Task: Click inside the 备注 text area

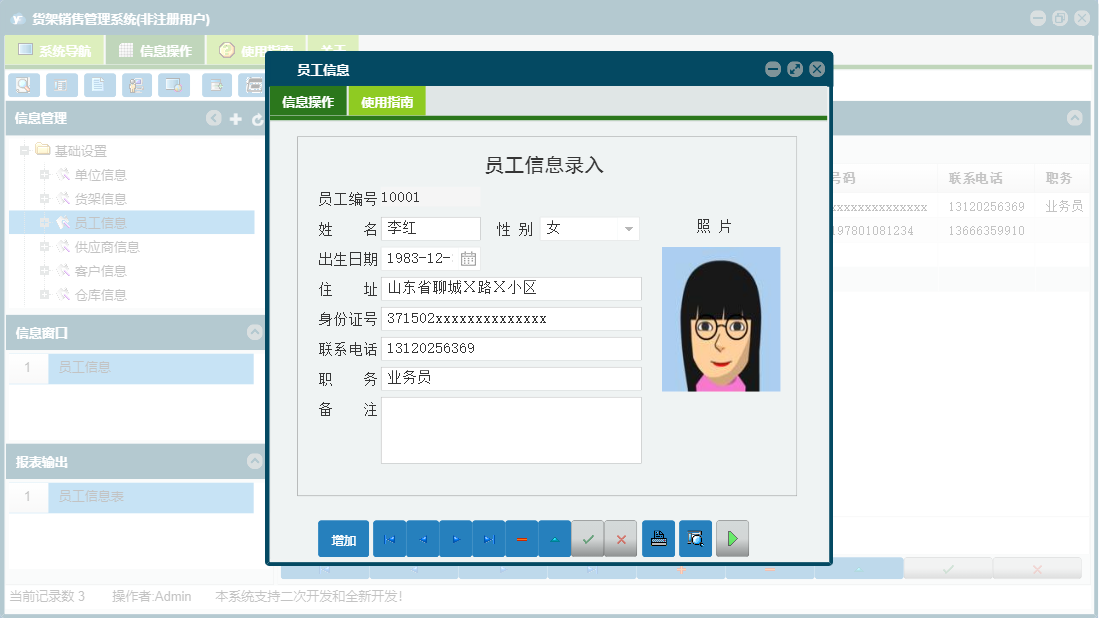Action: pos(511,430)
